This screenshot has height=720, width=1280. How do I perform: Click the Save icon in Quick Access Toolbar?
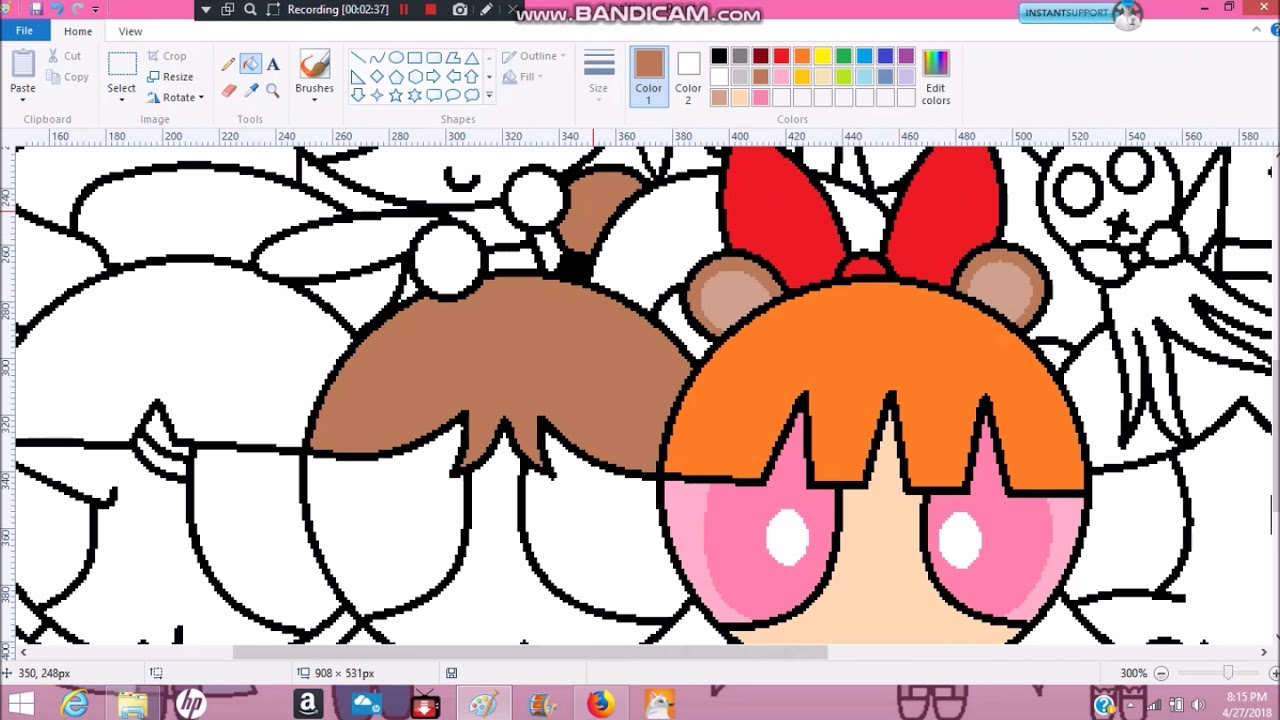pos(36,9)
